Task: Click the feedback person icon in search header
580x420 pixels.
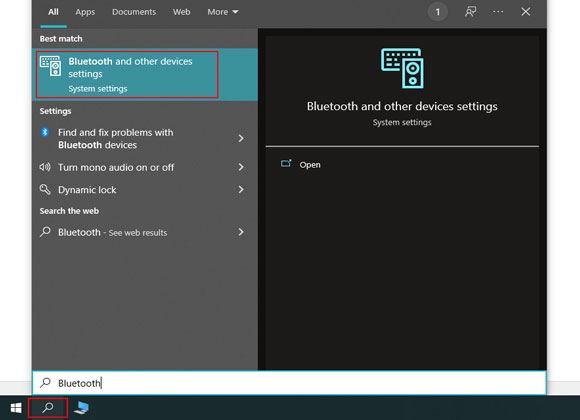Action: click(x=470, y=12)
